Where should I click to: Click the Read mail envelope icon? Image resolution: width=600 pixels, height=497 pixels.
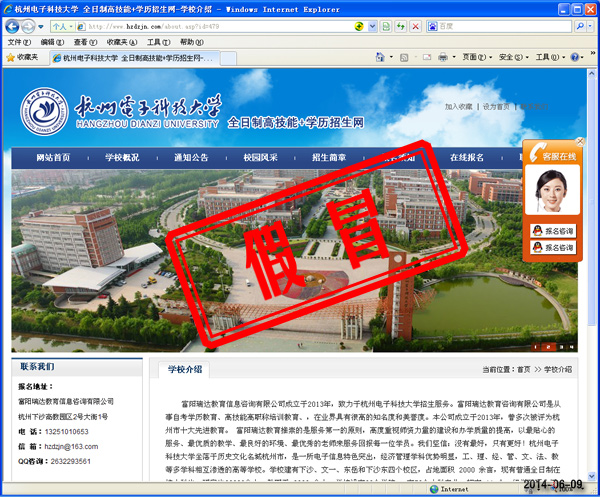[427, 57]
